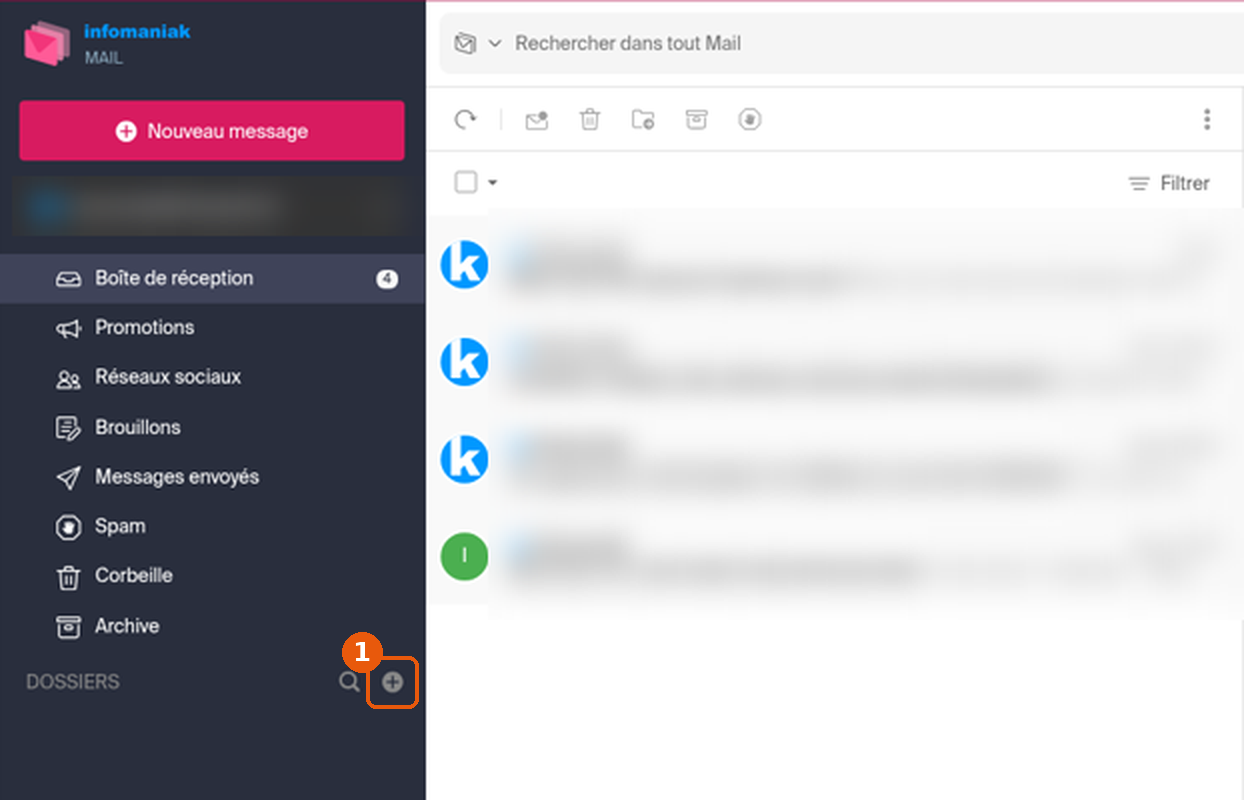Click the green I sender avatar

click(465, 556)
